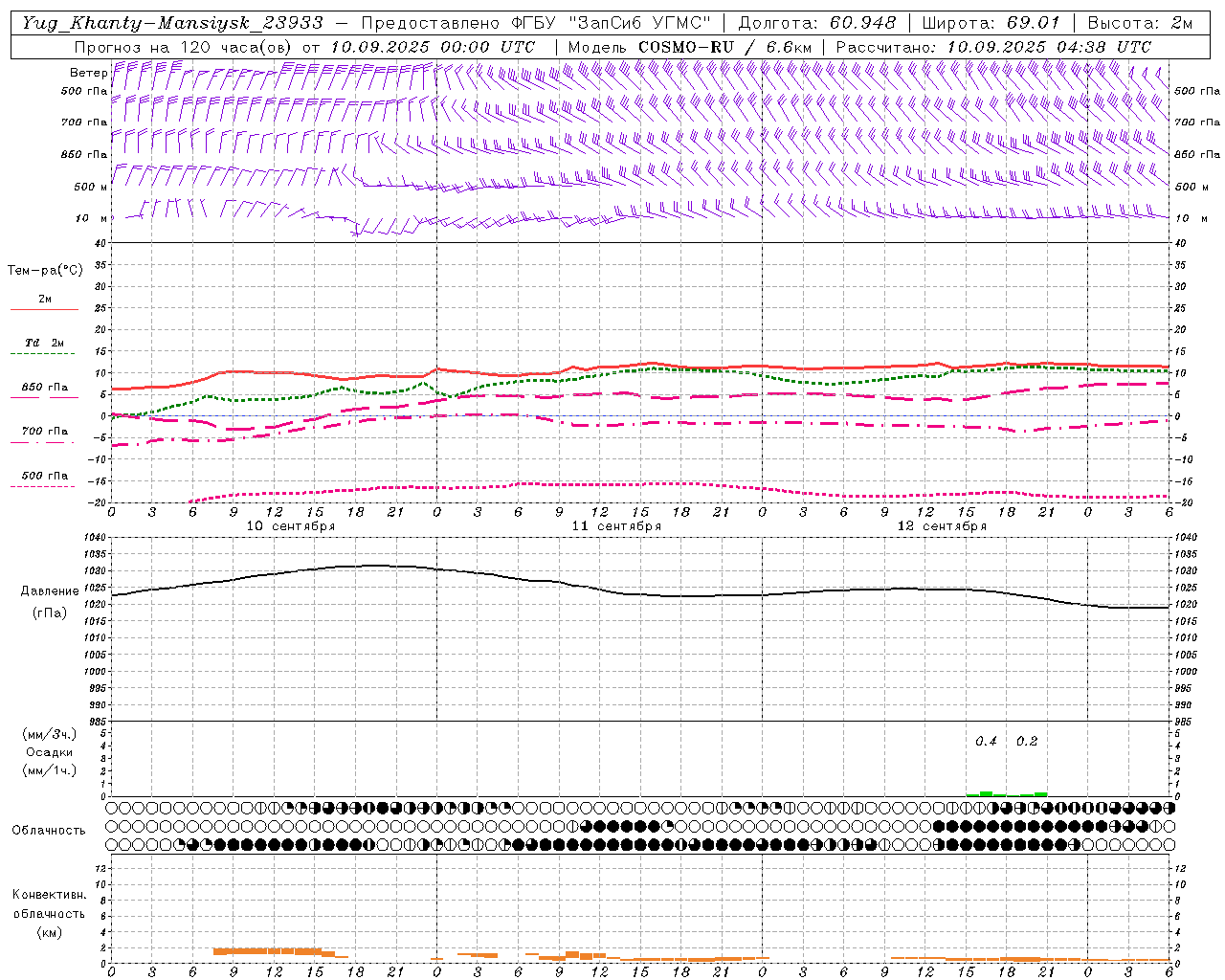Click the Рассчитано: 10.09.2025 04:38 UTC timestamp
Screen dimensions: 1225x980
(x=993, y=46)
